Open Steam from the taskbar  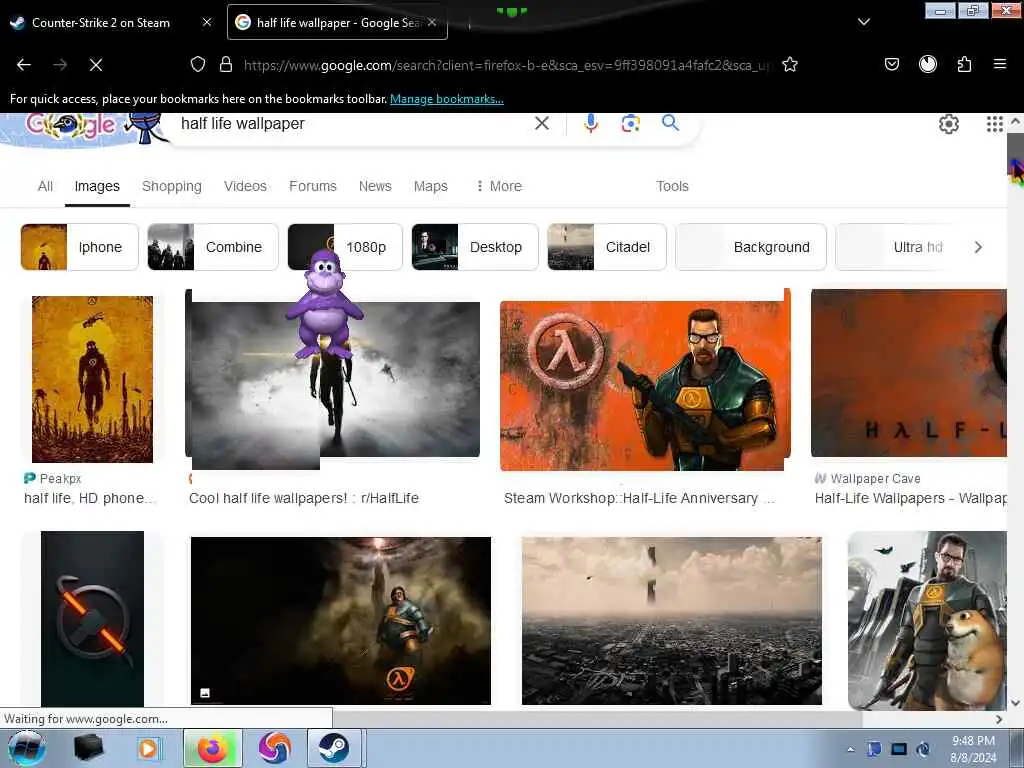pyautogui.click(x=334, y=748)
